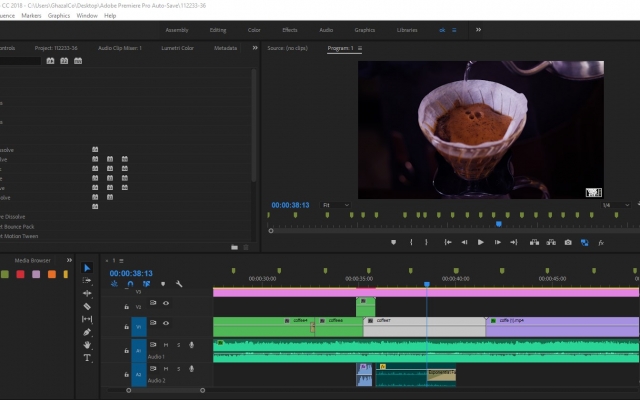Open the timeline sequence panel menu

point(121,260)
